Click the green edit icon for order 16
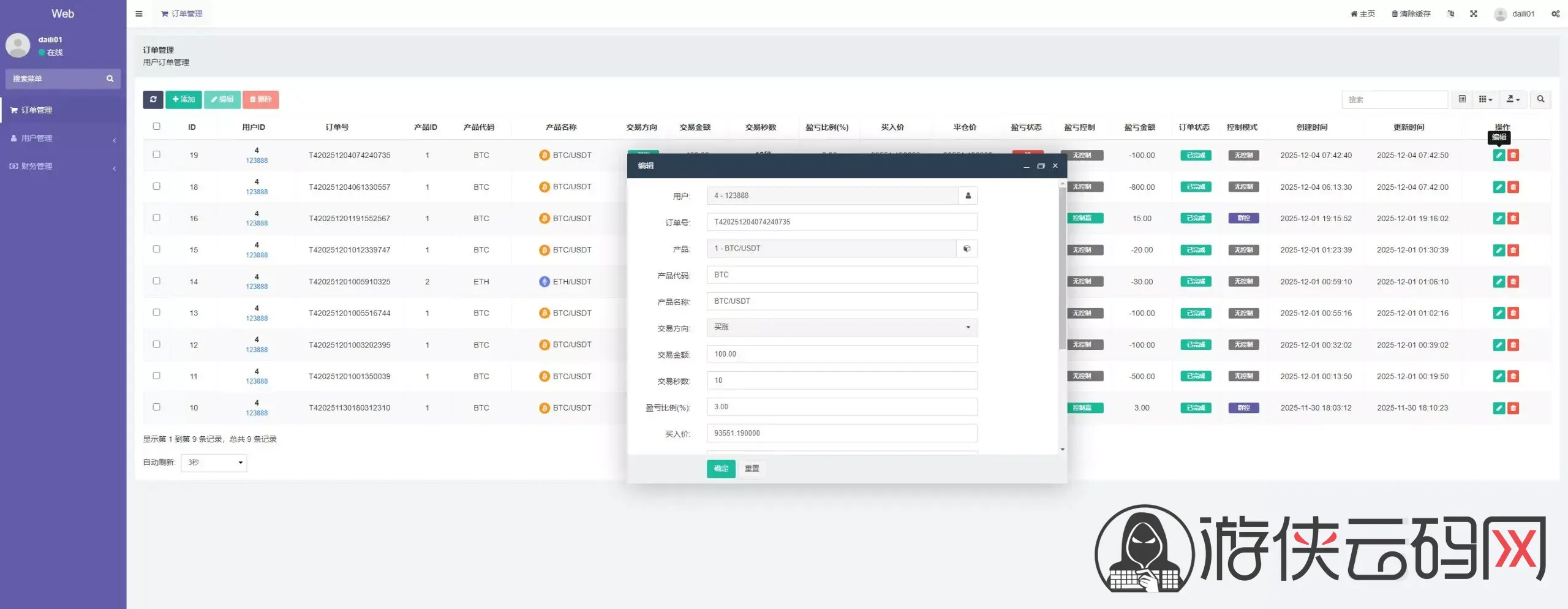 click(1498, 218)
